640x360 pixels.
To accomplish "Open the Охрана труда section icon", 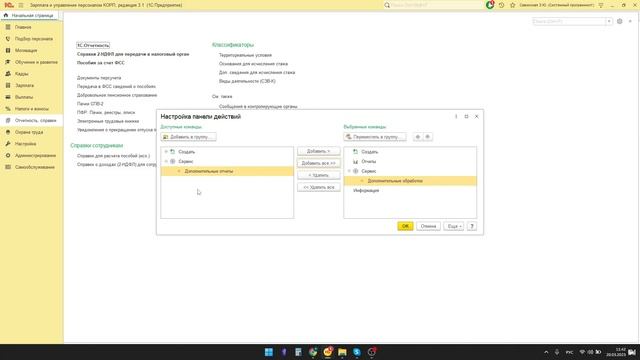I will pos(8,132).
